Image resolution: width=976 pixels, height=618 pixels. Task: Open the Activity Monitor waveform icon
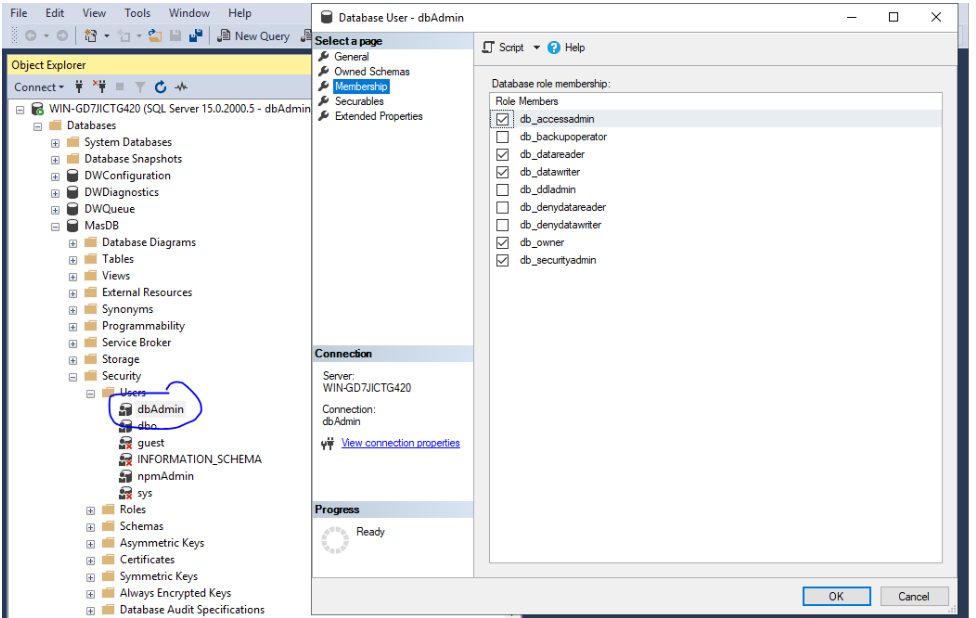pyautogui.click(x=181, y=87)
